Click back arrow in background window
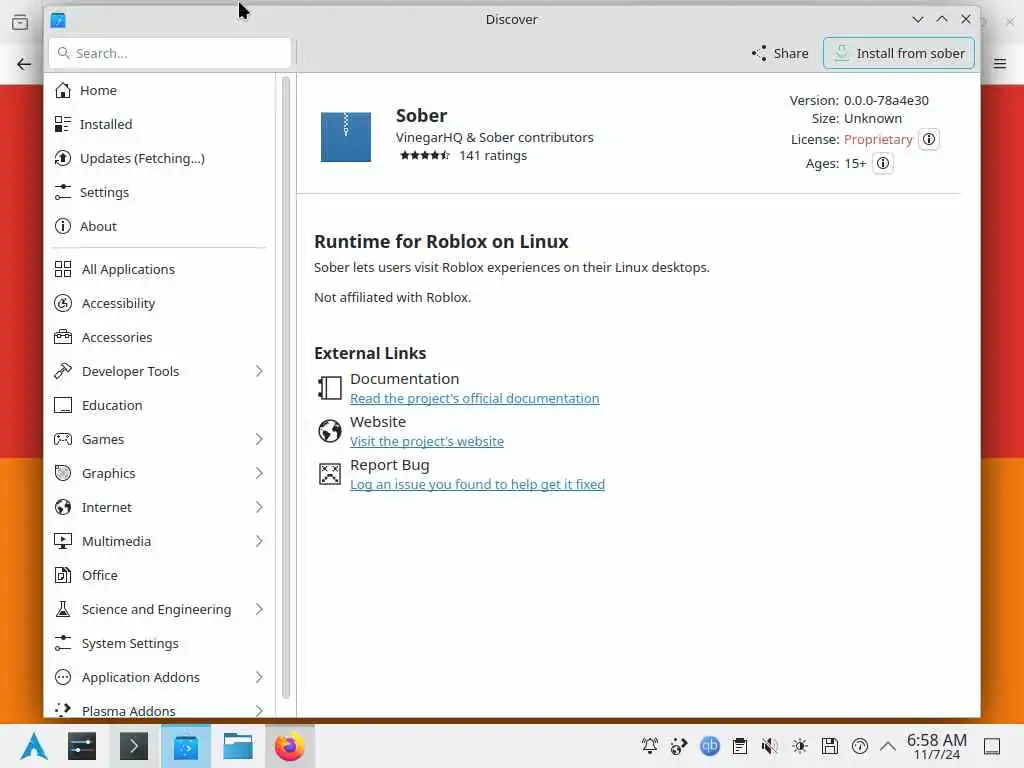1024x768 pixels. (24, 64)
